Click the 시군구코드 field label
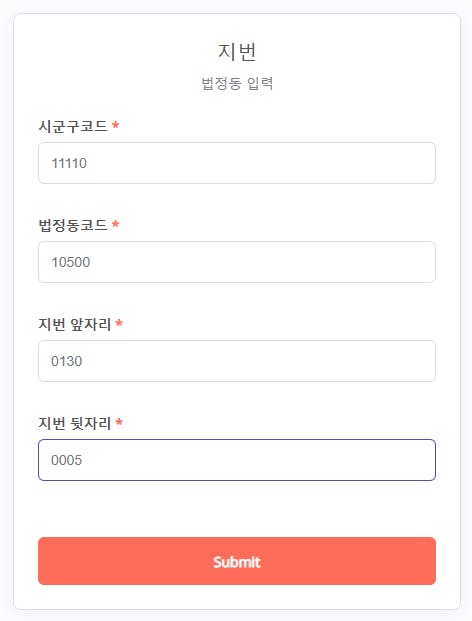Viewport: 472px width, 621px height. (73, 126)
